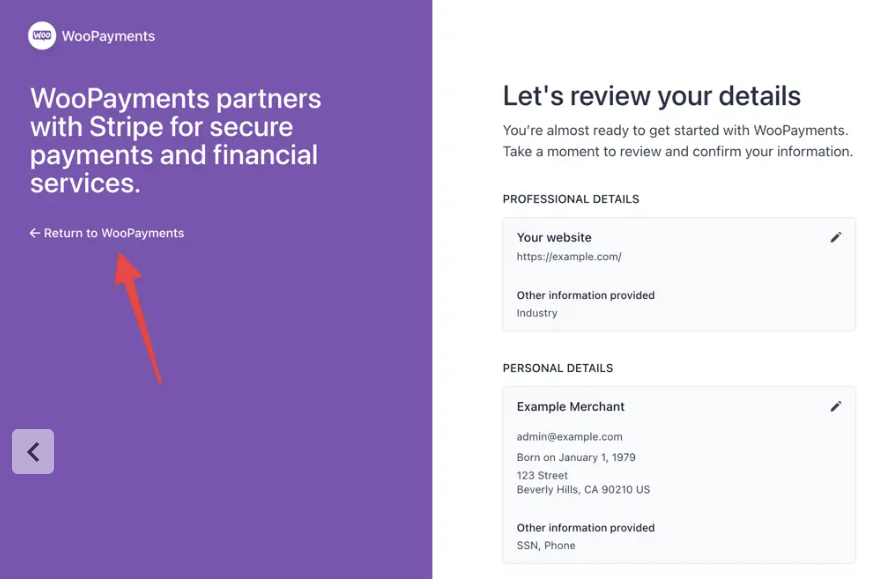
Task: Select the Example Merchant name
Action: (570, 407)
